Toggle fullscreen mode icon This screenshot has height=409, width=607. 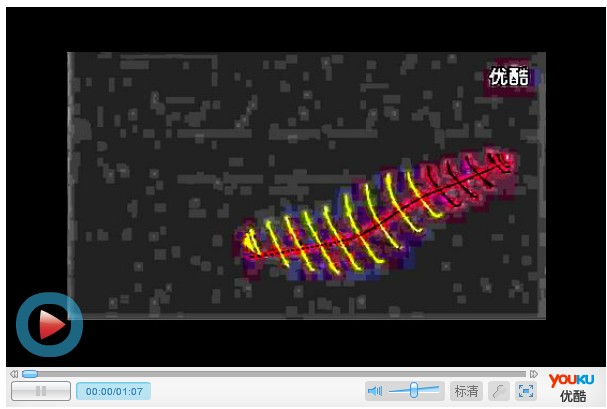[526, 391]
